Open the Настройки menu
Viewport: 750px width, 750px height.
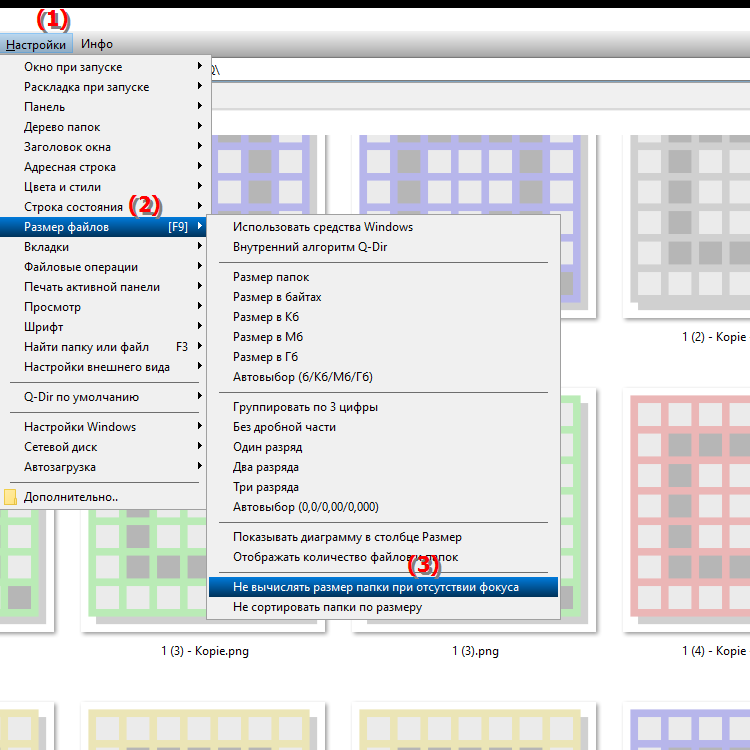pos(36,44)
